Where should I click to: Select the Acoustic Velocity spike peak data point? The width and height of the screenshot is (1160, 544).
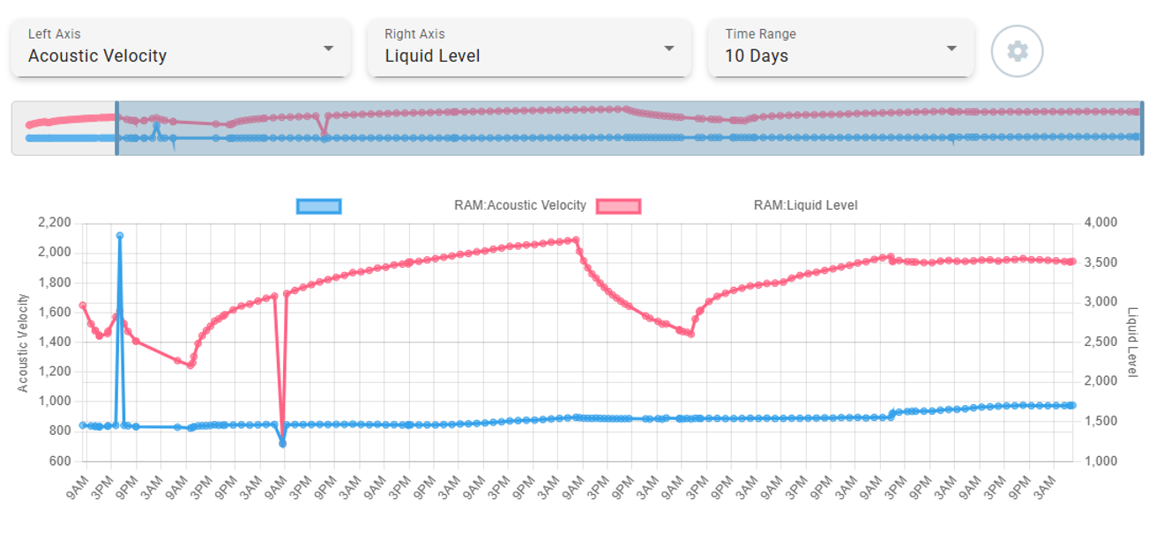coord(120,236)
